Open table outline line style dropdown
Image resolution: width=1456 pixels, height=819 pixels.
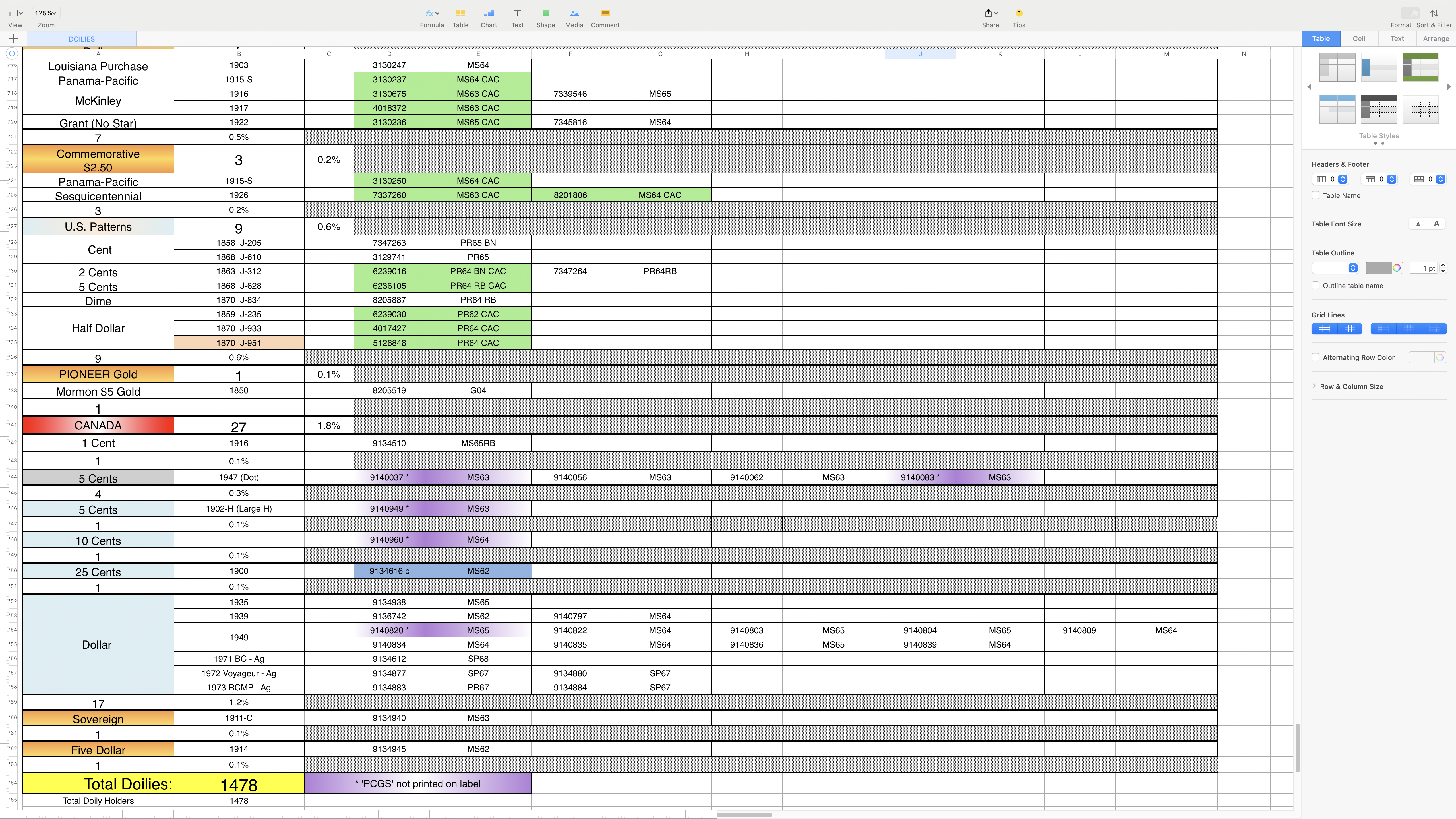(1352, 268)
